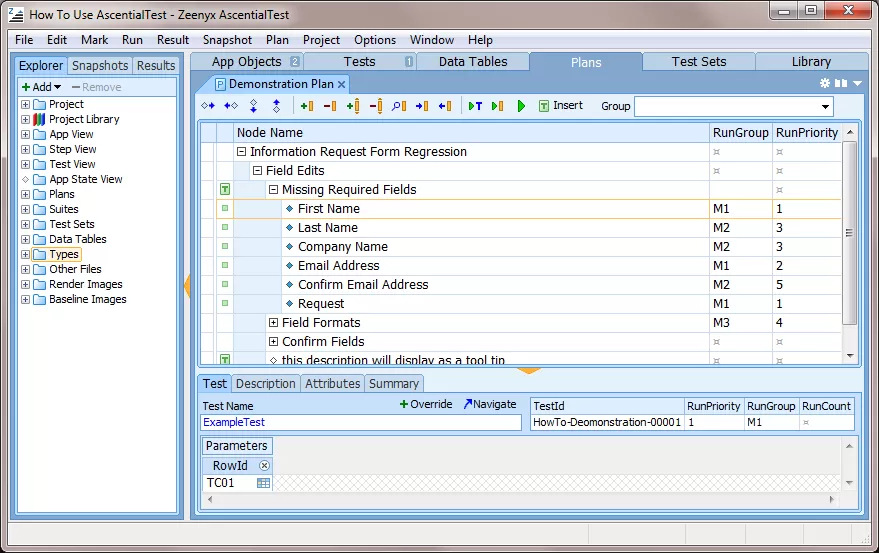Click the green square marker of First Name row

(225, 208)
